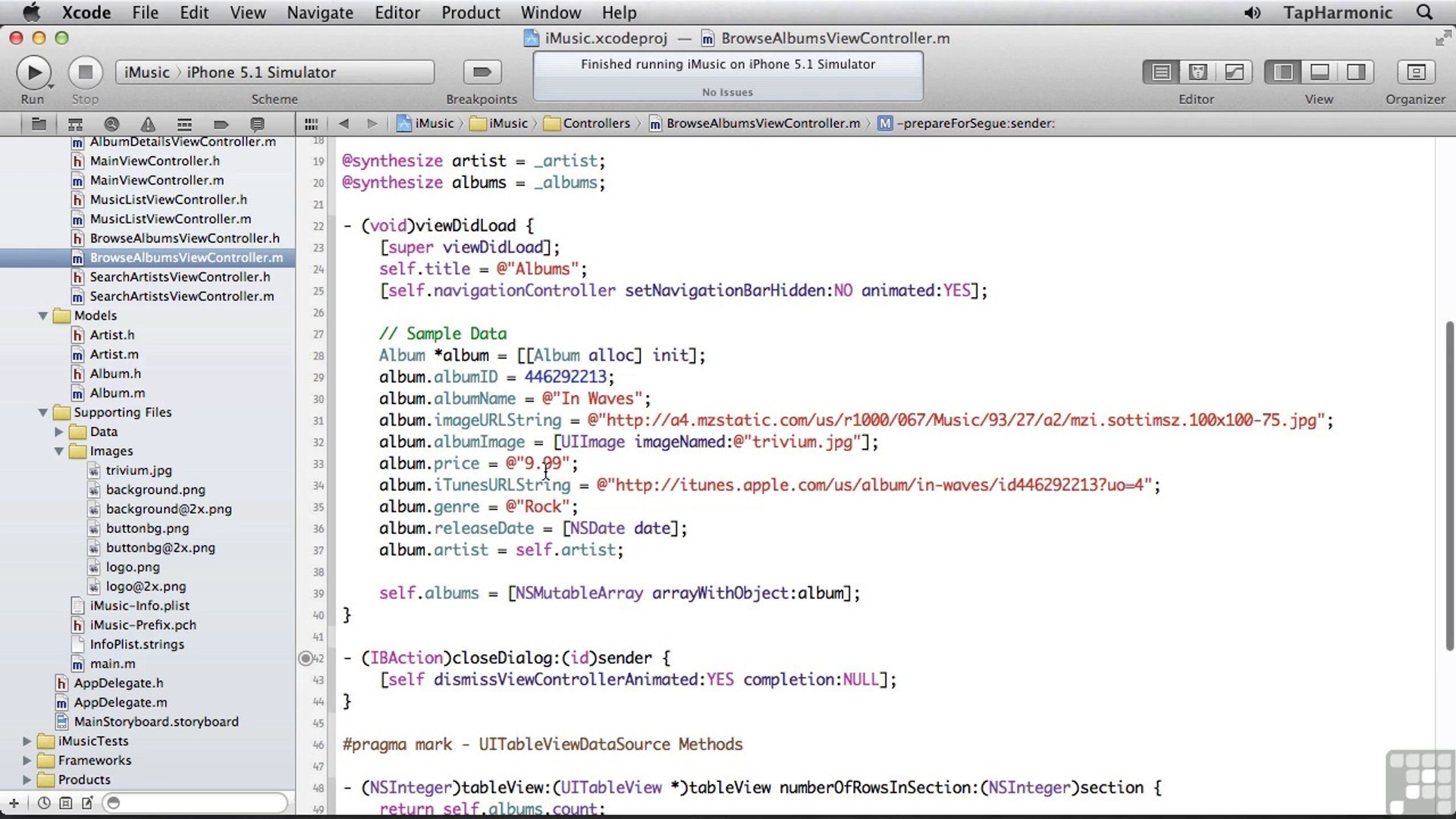This screenshot has width=1456, height=819.
Task: Open the Editor menu
Action: (x=397, y=13)
